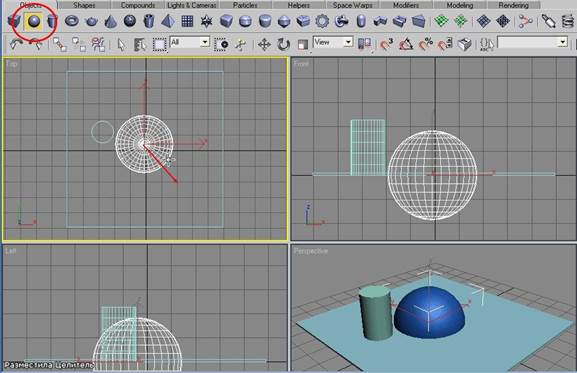Activate Bind to Space Warp tool
This screenshot has width=577, height=373.
pos(98,45)
